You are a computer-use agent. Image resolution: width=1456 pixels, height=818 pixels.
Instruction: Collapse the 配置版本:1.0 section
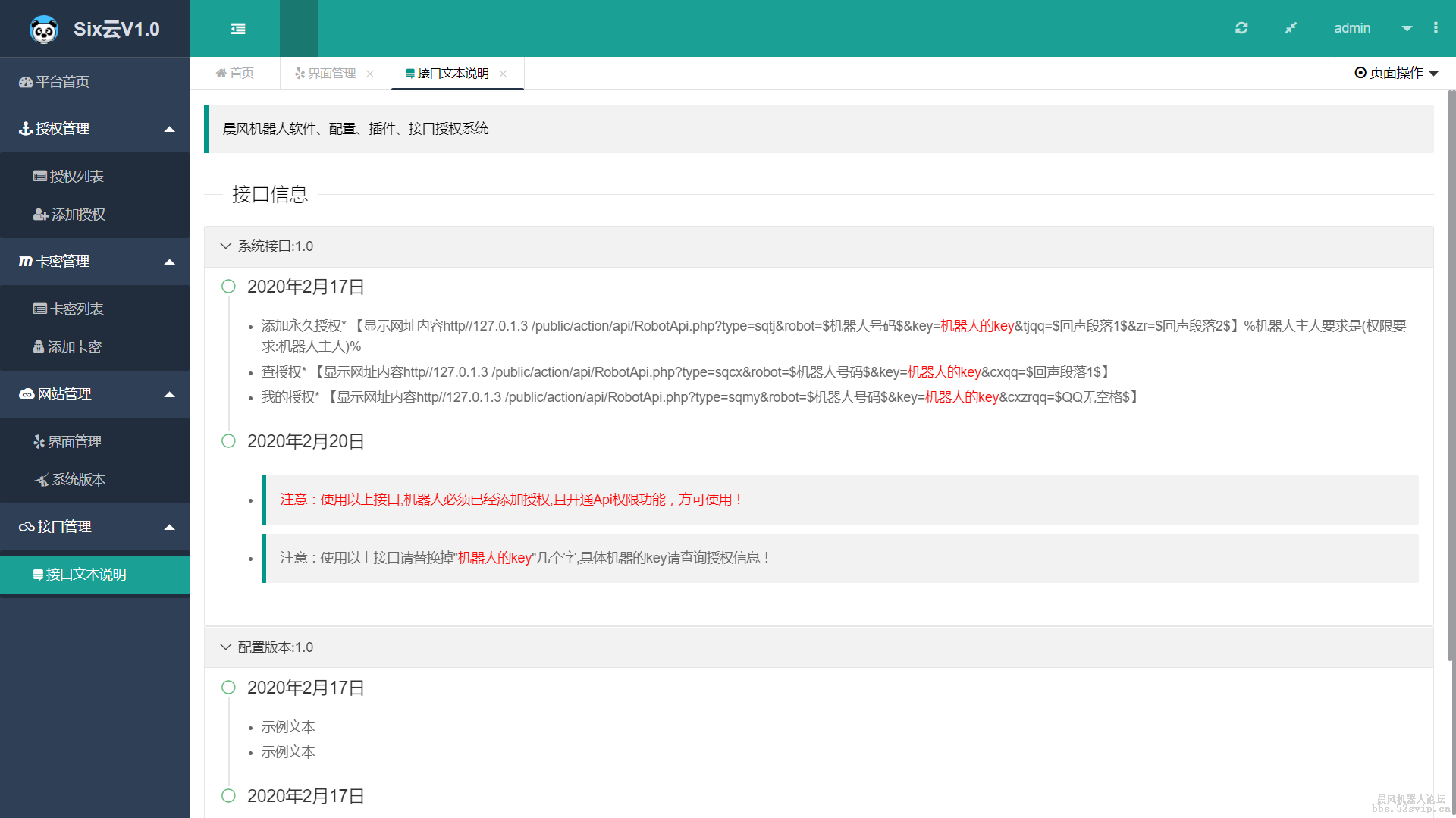225,647
